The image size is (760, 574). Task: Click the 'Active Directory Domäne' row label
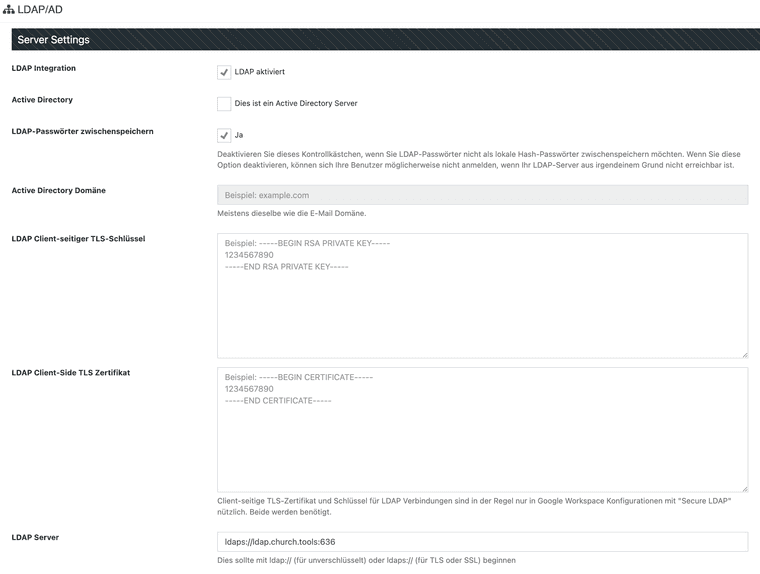(58, 190)
